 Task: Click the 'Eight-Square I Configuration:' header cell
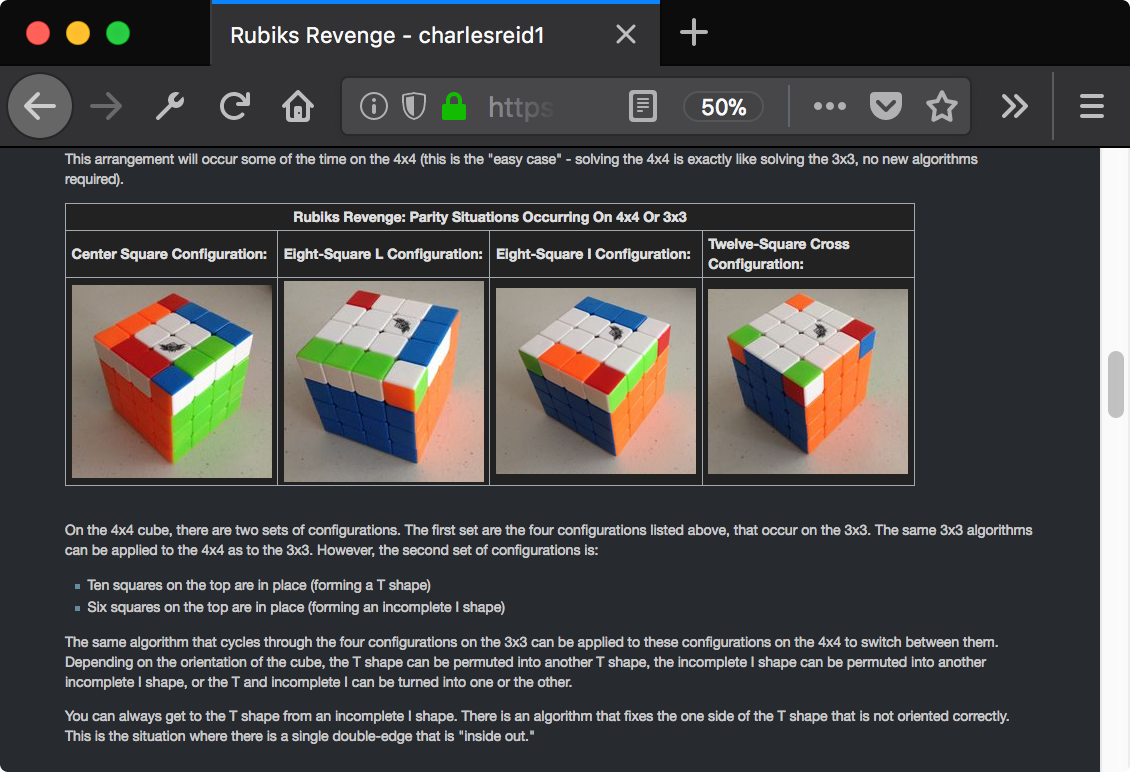[x=596, y=254]
